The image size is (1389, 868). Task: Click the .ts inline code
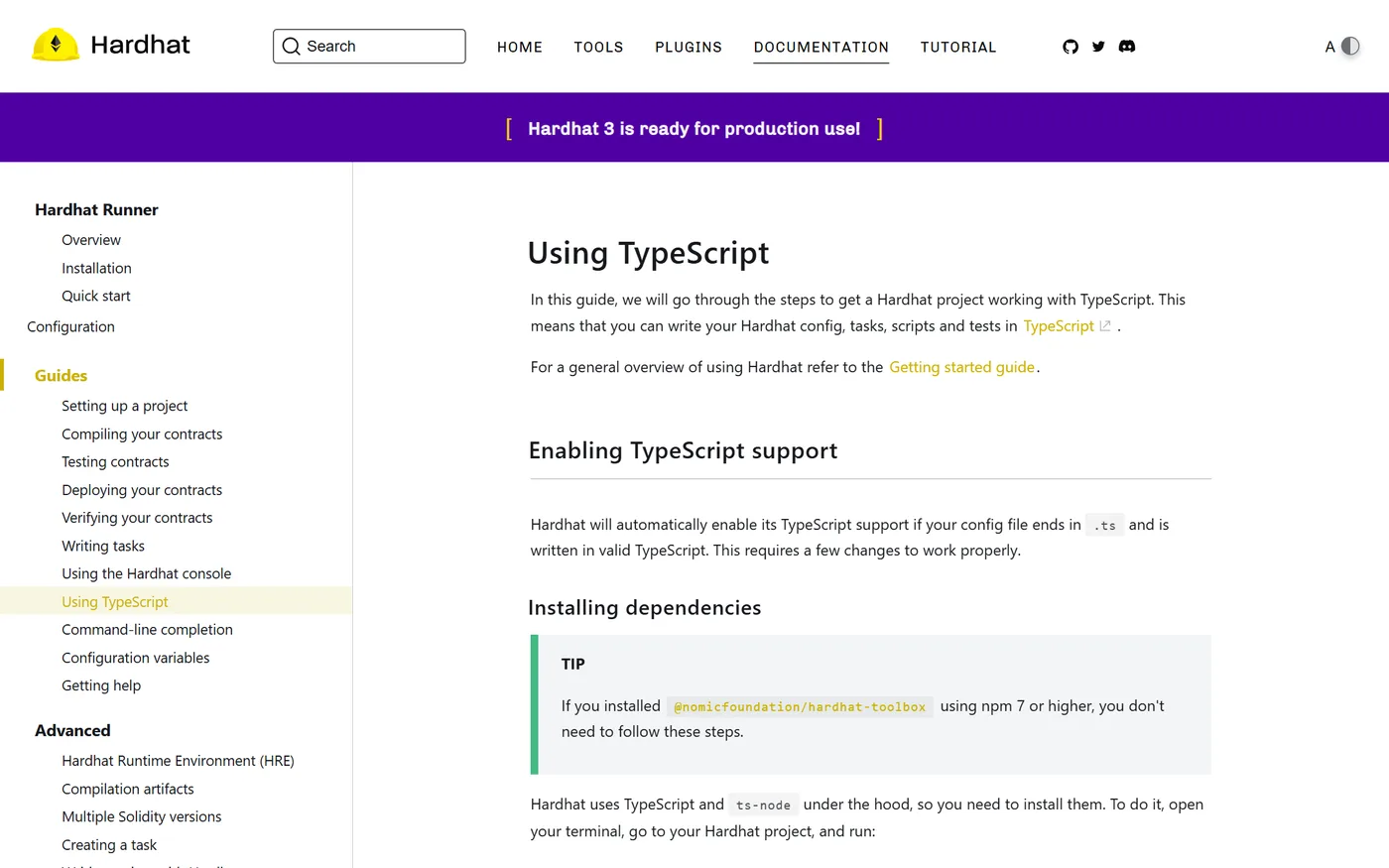click(x=1105, y=526)
